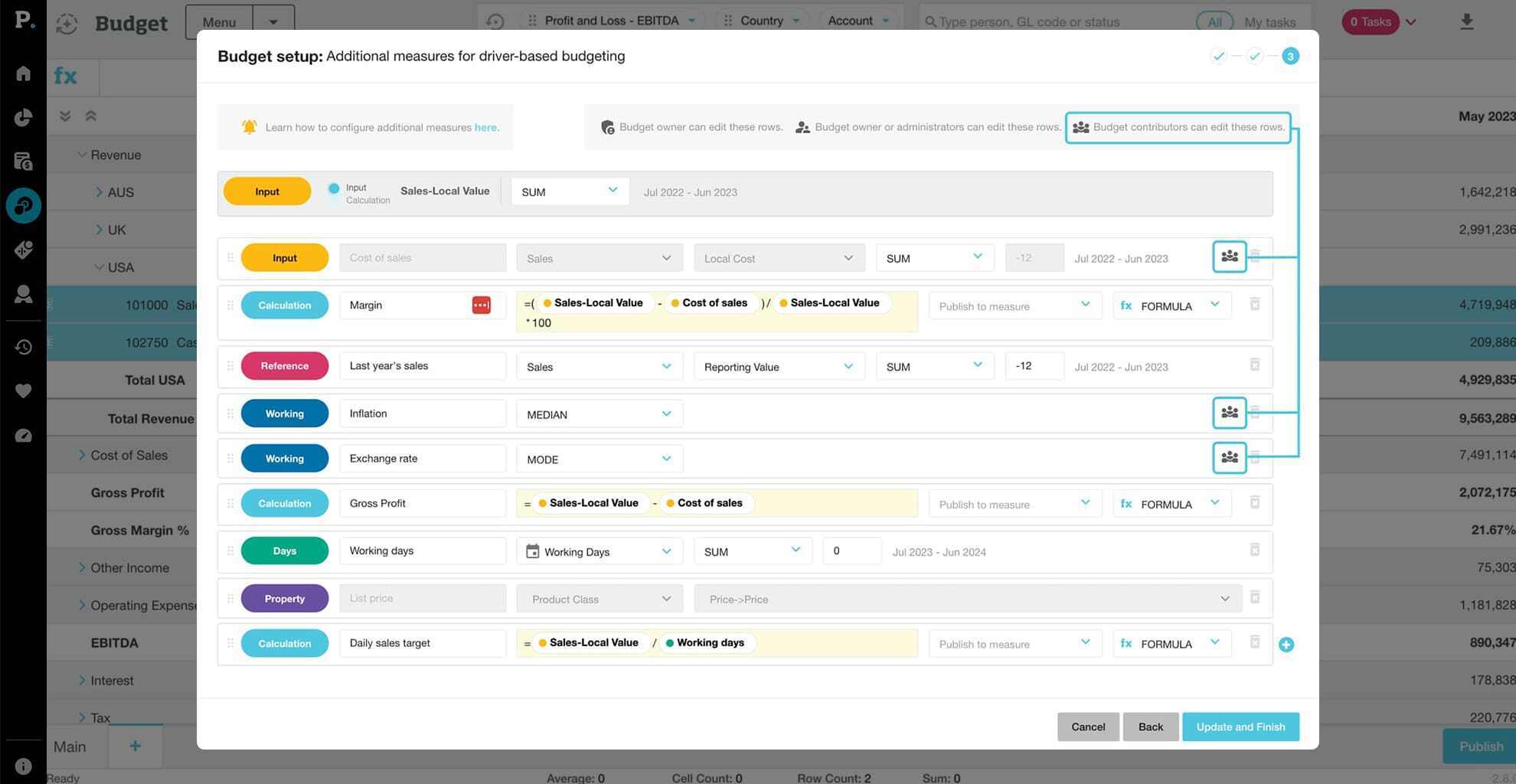Viewport: 1516px width, 784px height.
Task: Open the MEDIAN dropdown for Inflation
Action: [599, 414]
